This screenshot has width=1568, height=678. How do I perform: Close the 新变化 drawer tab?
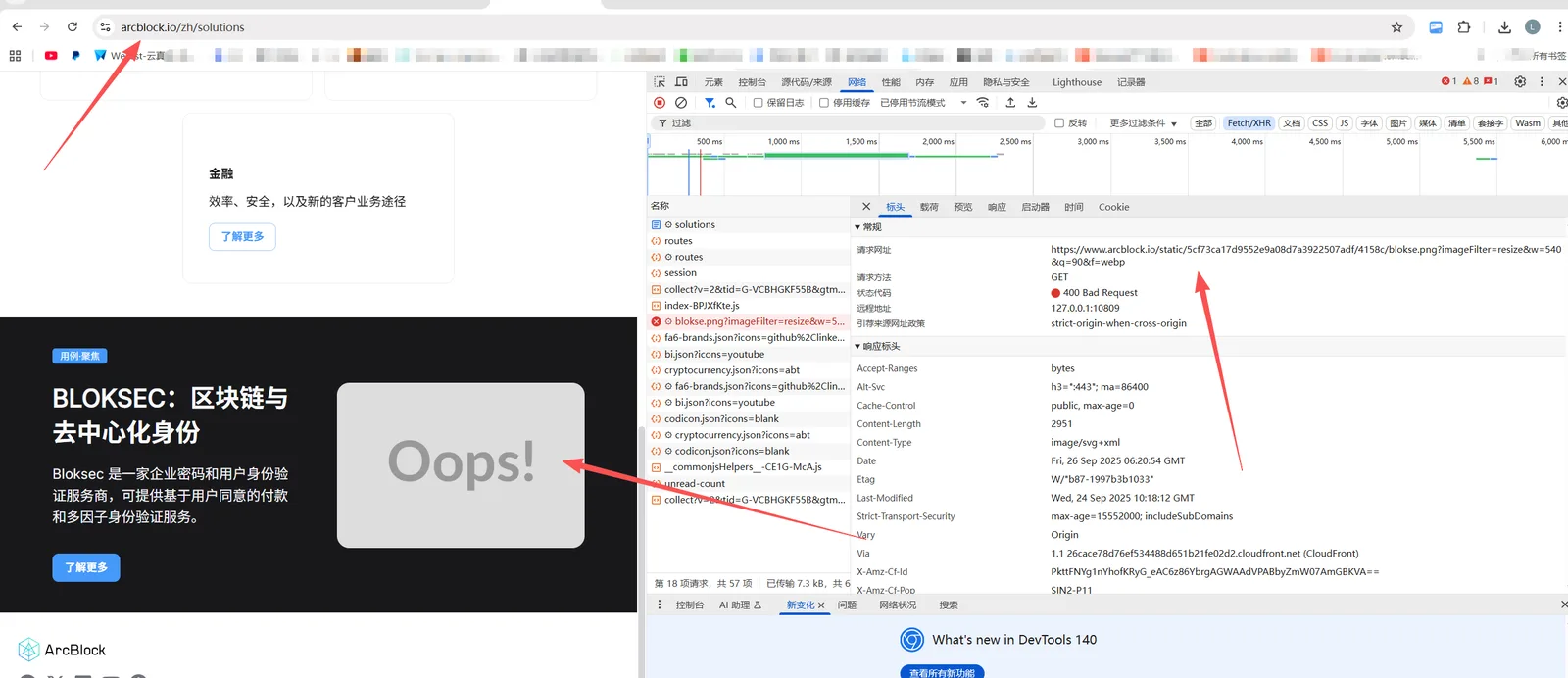tap(821, 605)
